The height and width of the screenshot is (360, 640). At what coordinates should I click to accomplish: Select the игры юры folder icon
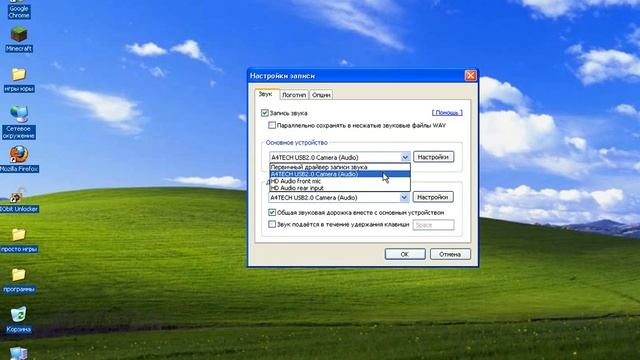19,80
